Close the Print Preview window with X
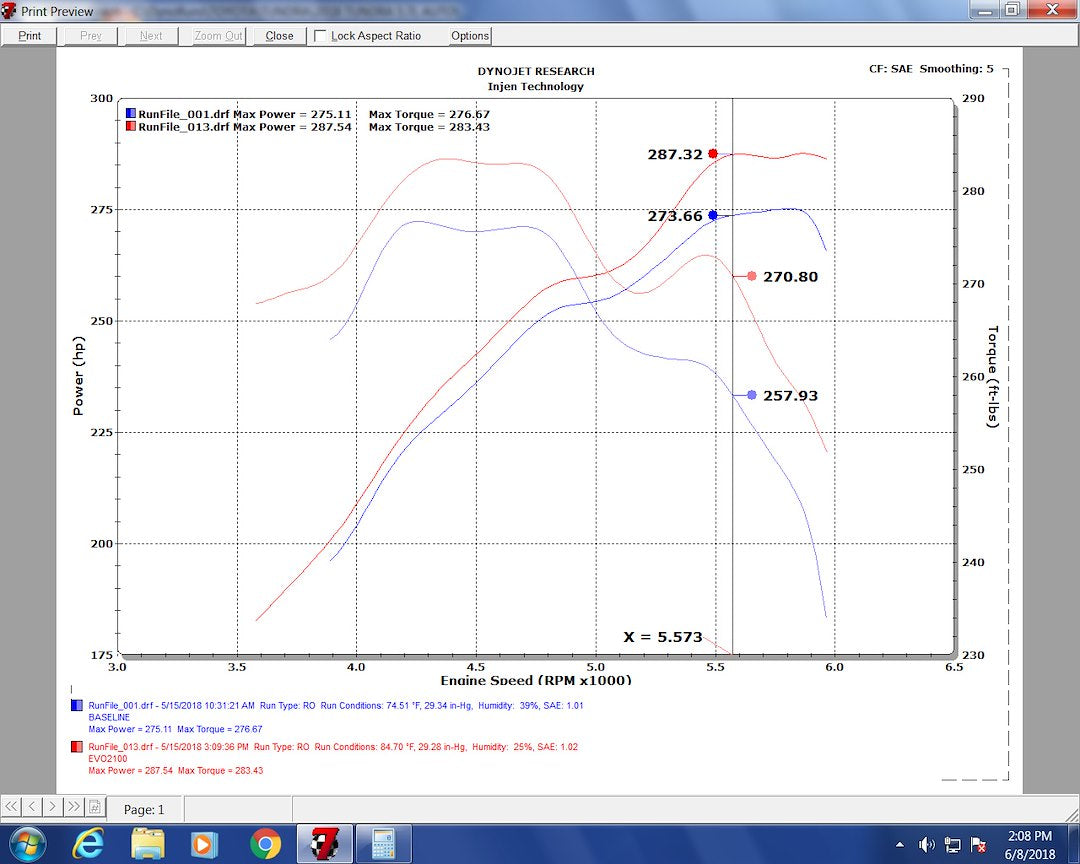The width and height of the screenshot is (1080, 864). click(x=1052, y=9)
